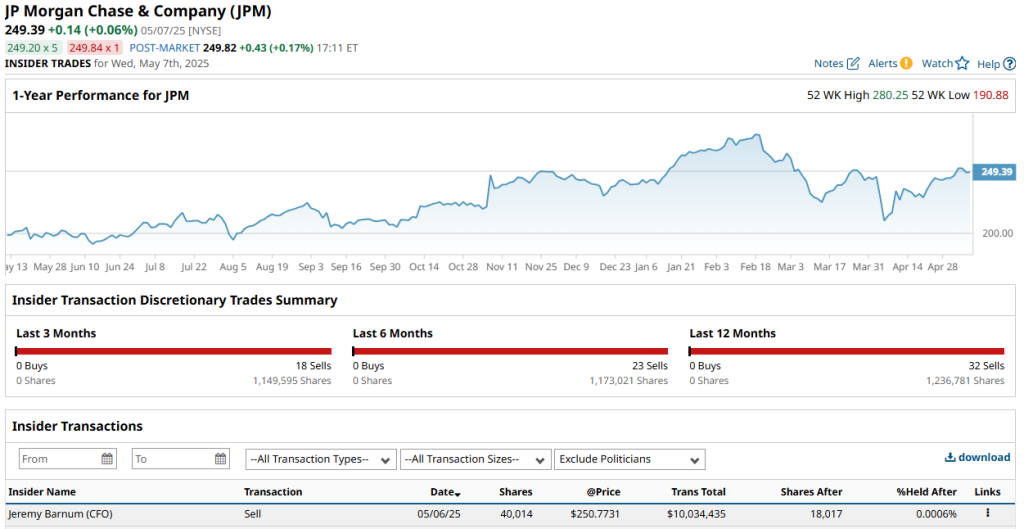Click the Help question mark icon
The height and width of the screenshot is (529, 1024).
pyautogui.click(x=1010, y=64)
